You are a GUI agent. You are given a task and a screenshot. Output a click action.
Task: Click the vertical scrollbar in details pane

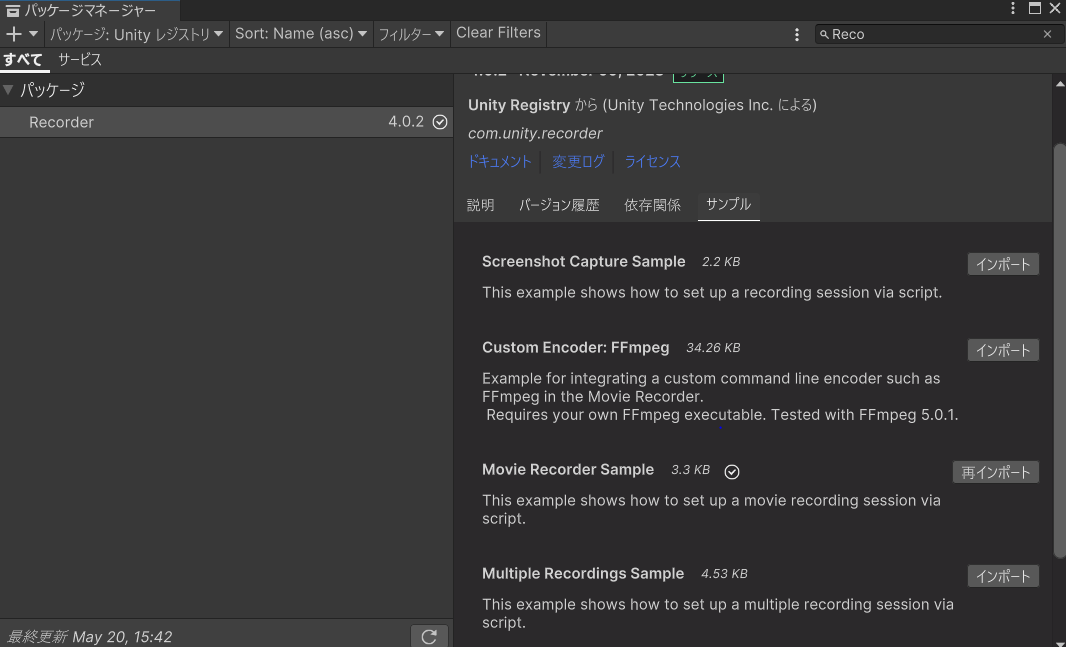coord(1059,350)
